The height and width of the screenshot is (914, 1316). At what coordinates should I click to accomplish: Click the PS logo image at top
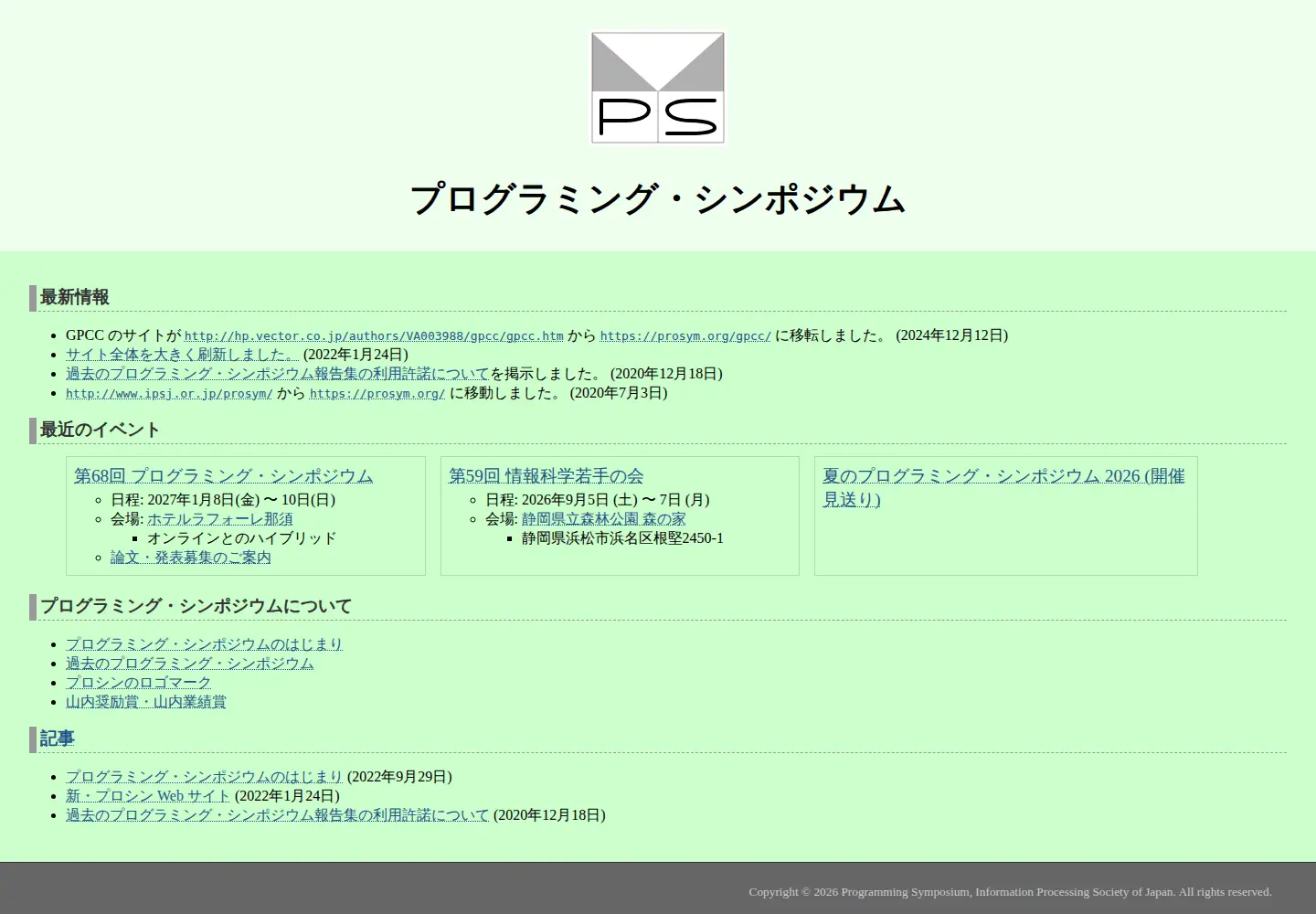pos(658,88)
